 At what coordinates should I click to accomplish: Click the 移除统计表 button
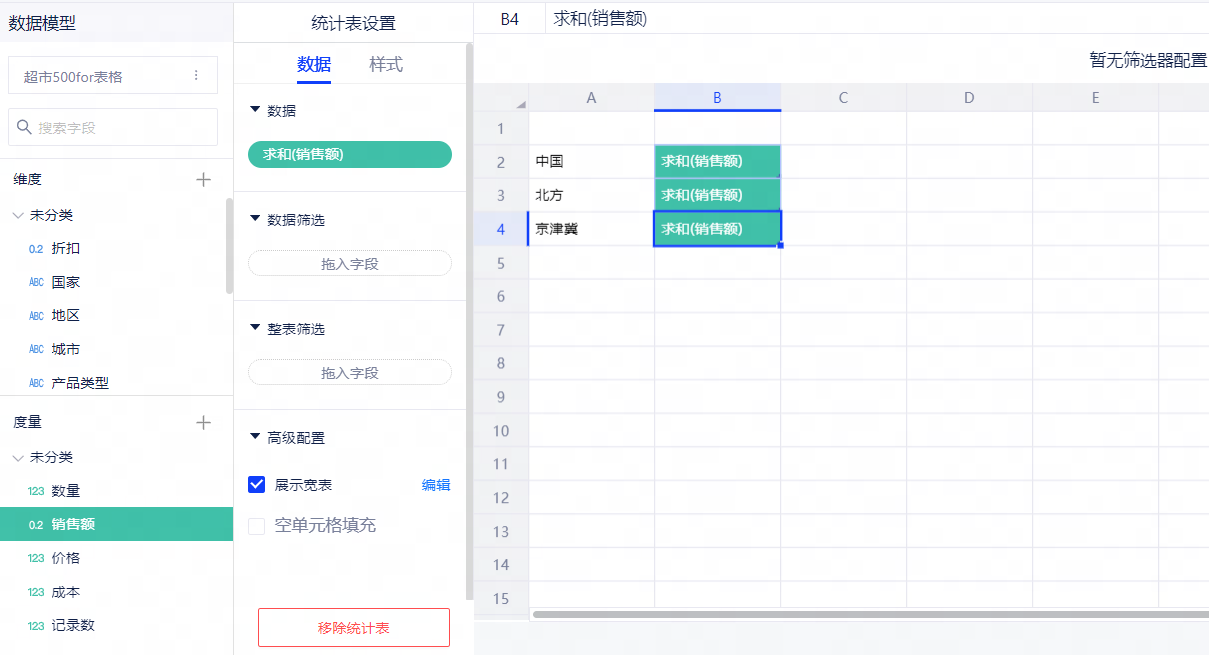[354, 628]
